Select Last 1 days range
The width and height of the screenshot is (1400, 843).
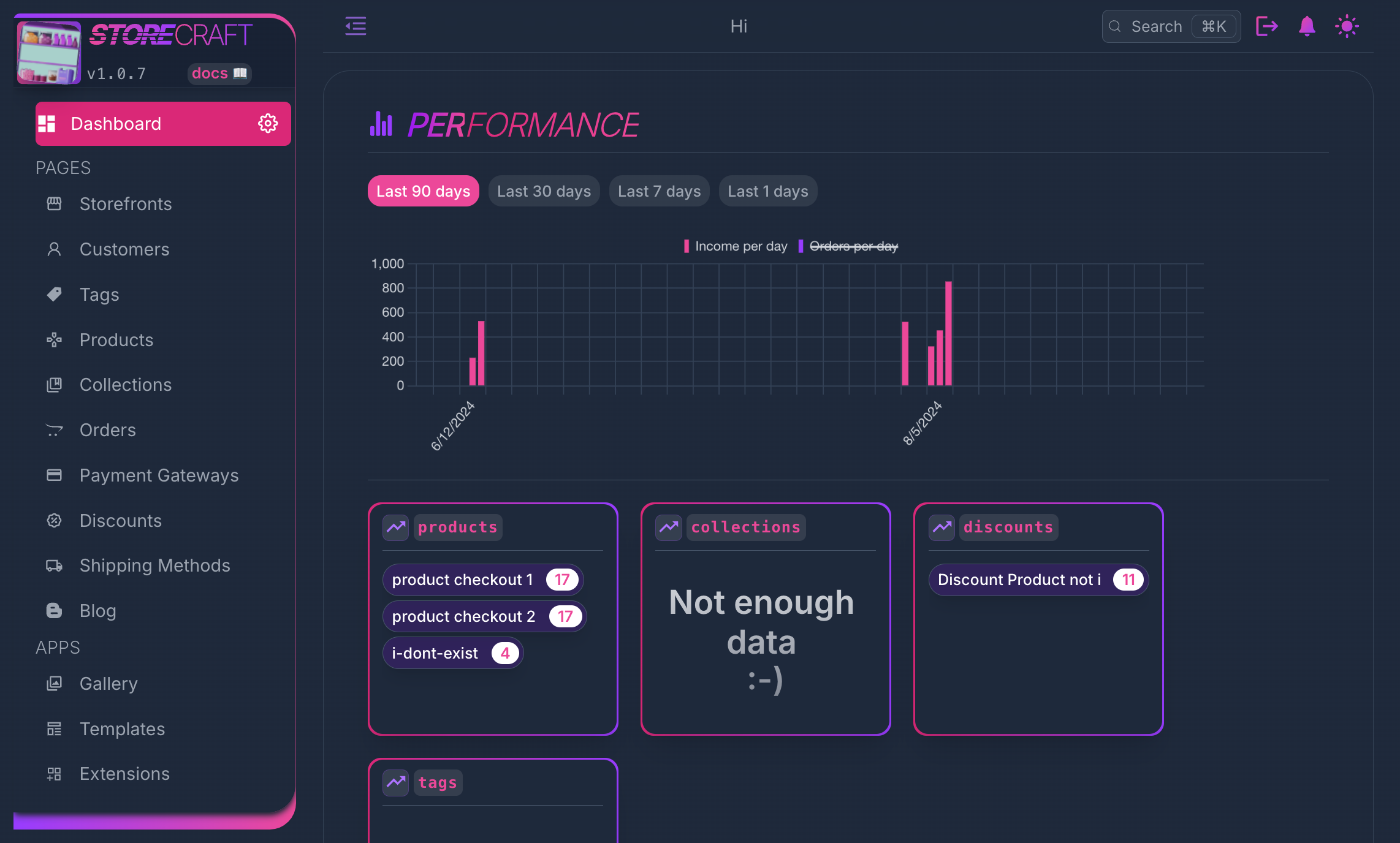[x=767, y=191]
